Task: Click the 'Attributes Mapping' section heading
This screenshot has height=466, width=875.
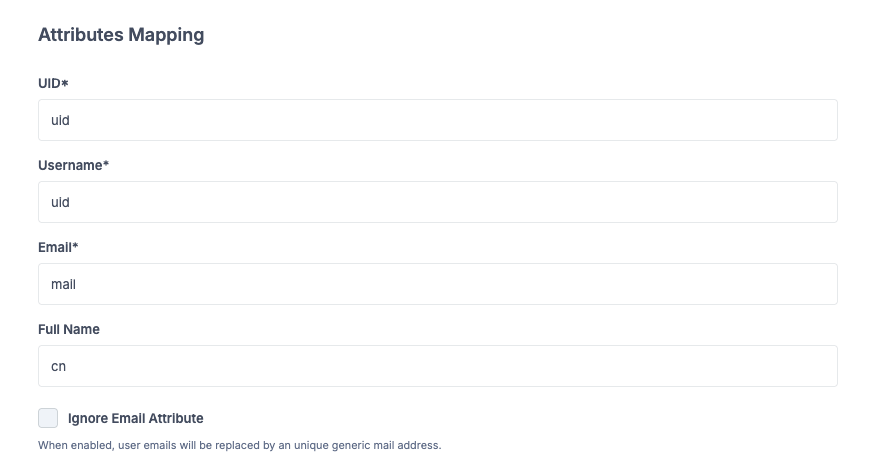Action: (x=121, y=35)
